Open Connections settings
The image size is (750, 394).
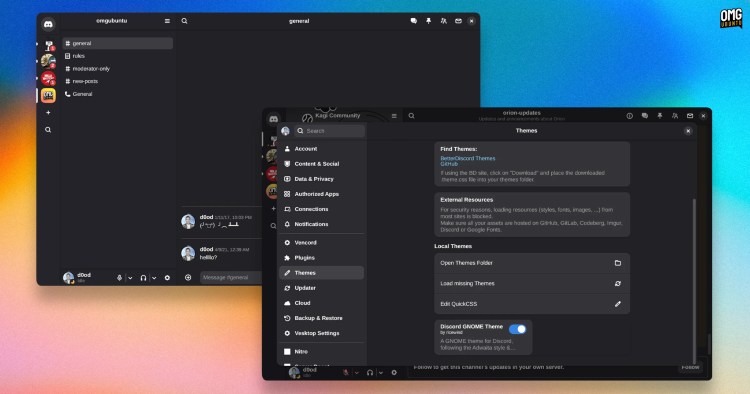pyautogui.click(x=321, y=209)
